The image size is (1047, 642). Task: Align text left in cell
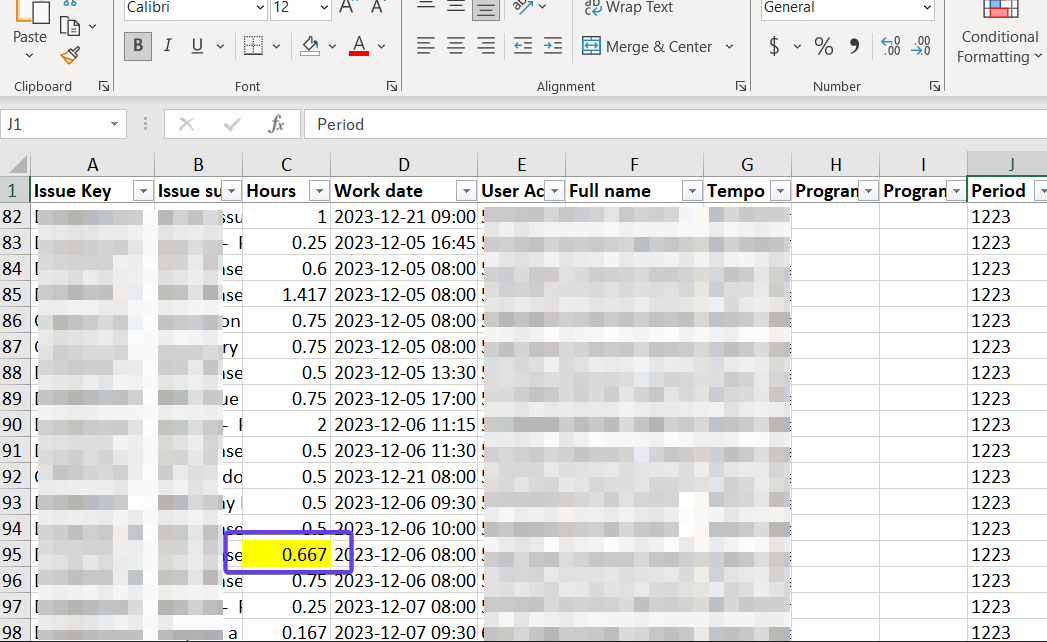point(426,46)
